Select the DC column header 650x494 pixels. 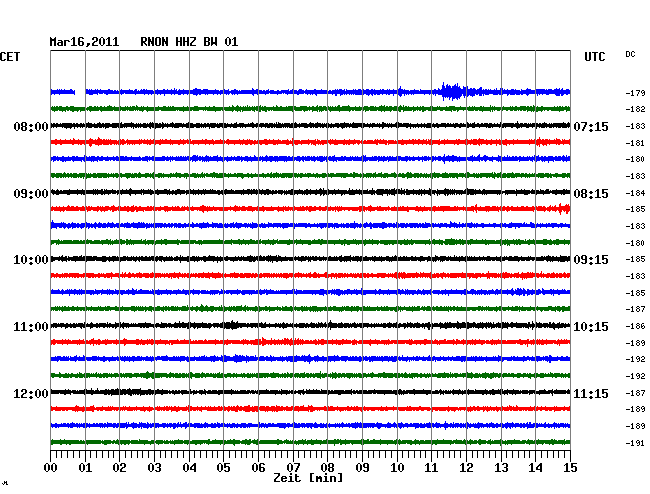pos(630,54)
